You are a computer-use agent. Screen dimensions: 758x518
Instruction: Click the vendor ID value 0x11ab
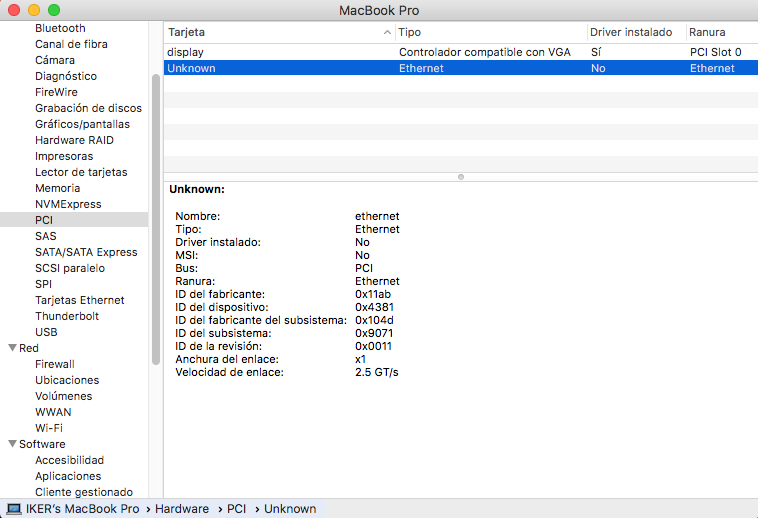[x=373, y=294]
